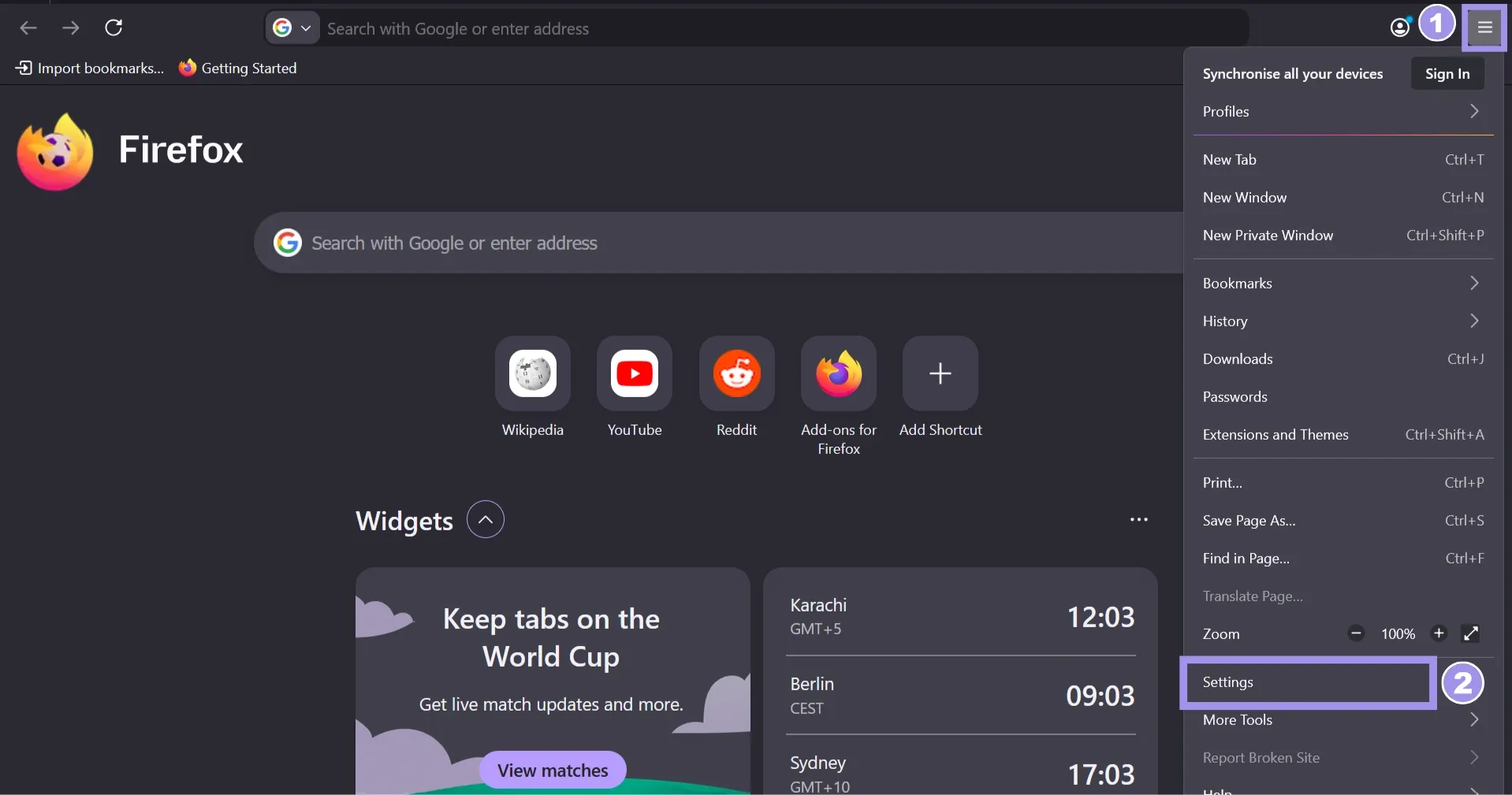1512x795 pixels.
Task: Open the Firefox account icon
Action: pyautogui.click(x=1400, y=28)
